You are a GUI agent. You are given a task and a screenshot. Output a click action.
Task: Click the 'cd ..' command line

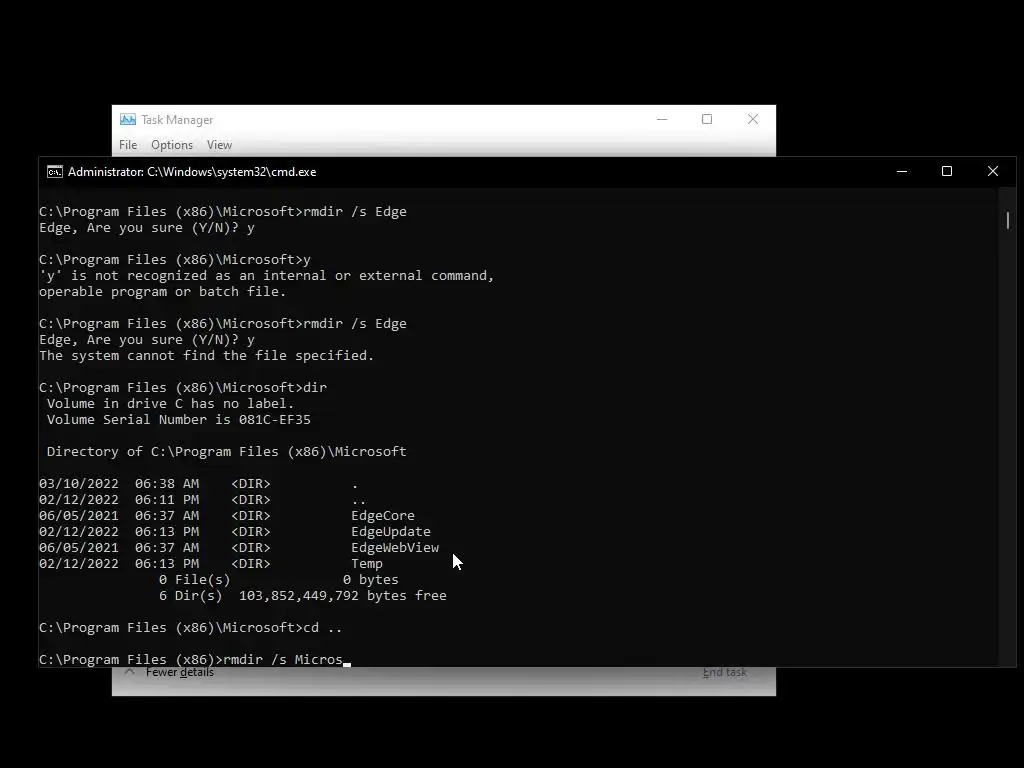pos(191,628)
